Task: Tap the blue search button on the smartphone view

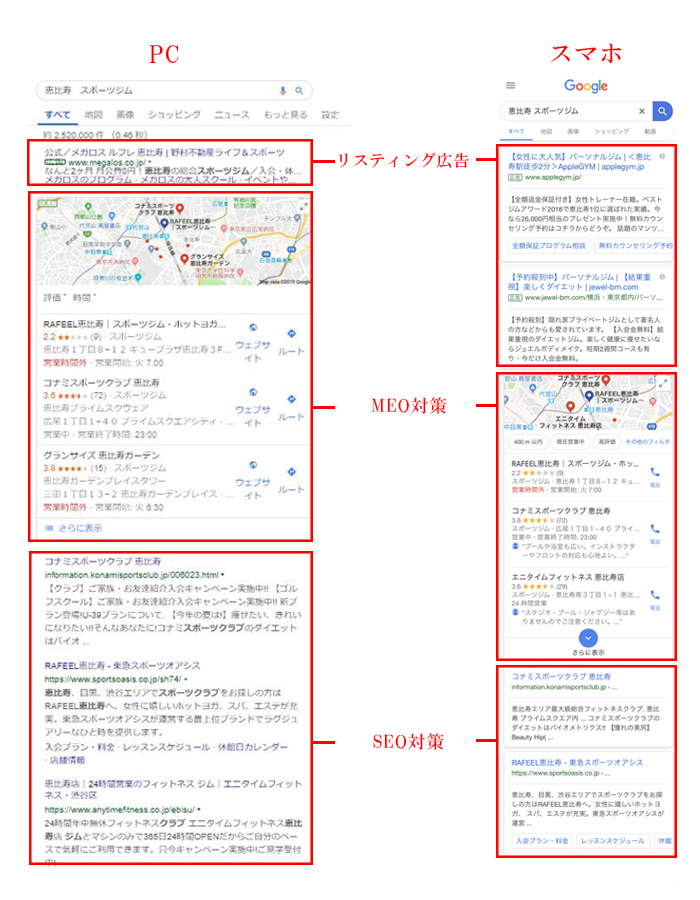Action: tap(662, 111)
